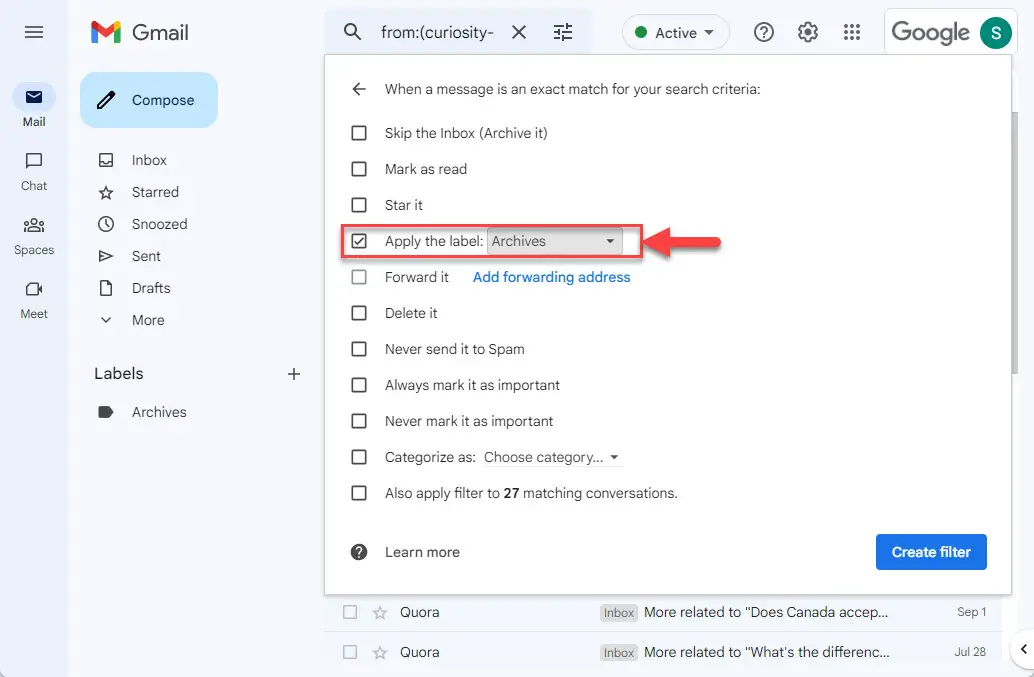Go back using the left arrow icon

click(x=359, y=89)
